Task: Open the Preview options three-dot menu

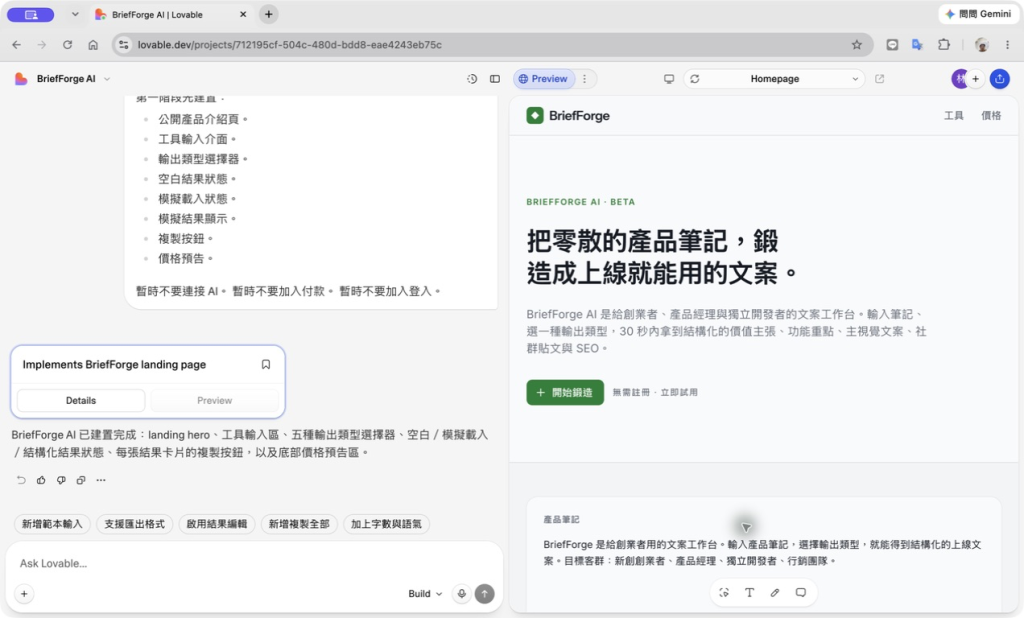Action: tap(585, 79)
